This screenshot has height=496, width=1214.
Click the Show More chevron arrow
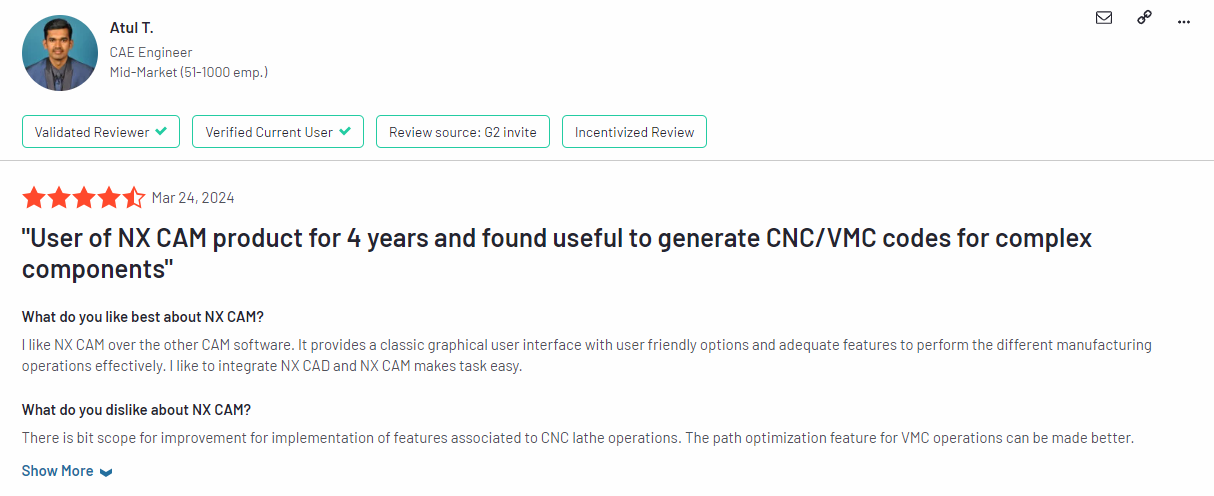pyautogui.click(x=106, y=472)
